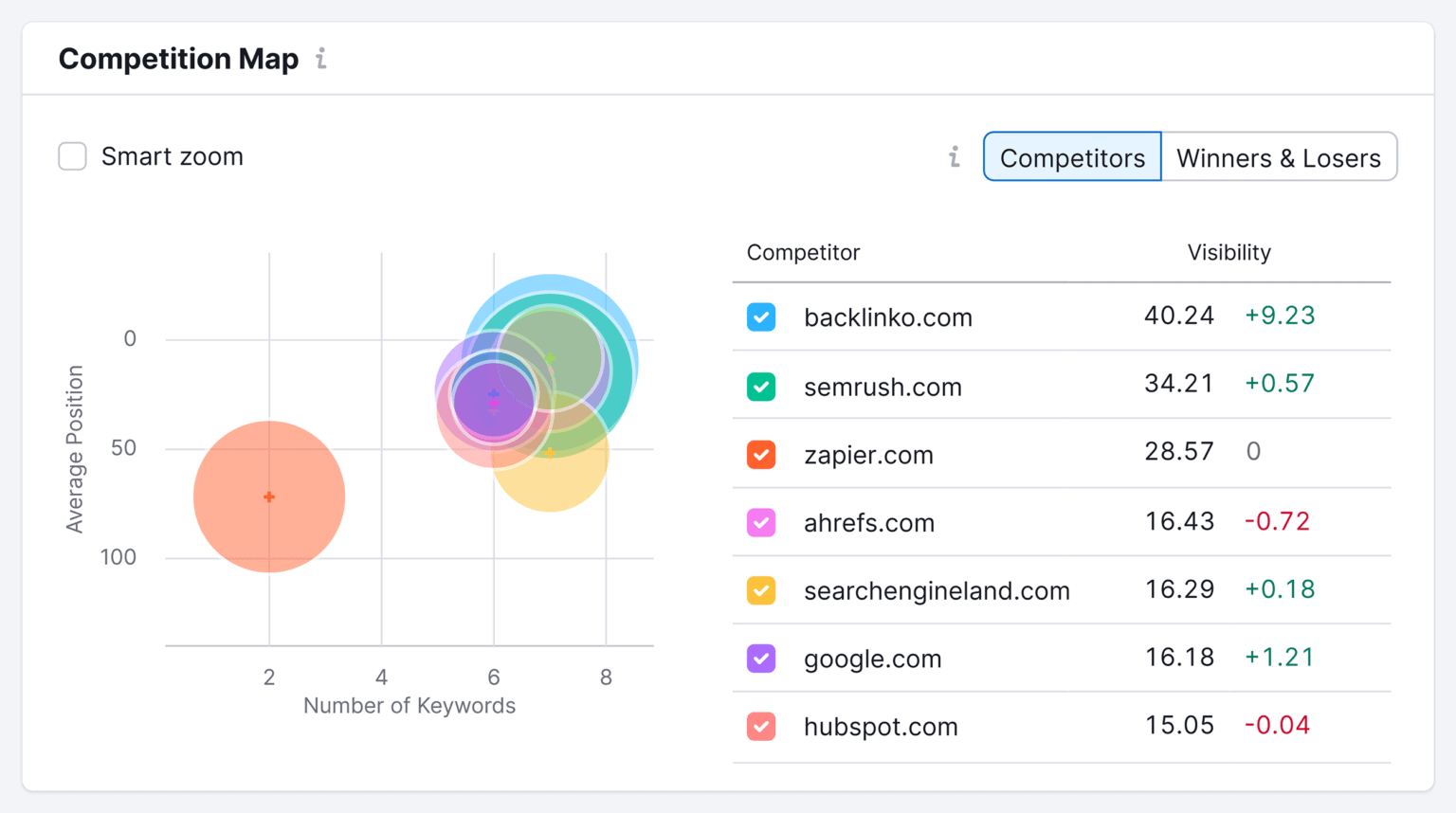Click the info icon next to the view switcher
The width and height of the screenshot is (1456, 813).
pos(954,157)
